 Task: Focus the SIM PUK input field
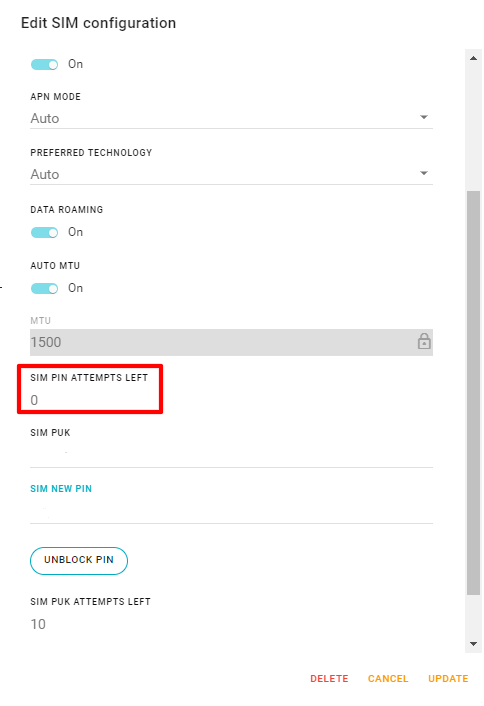coord(231,455)
